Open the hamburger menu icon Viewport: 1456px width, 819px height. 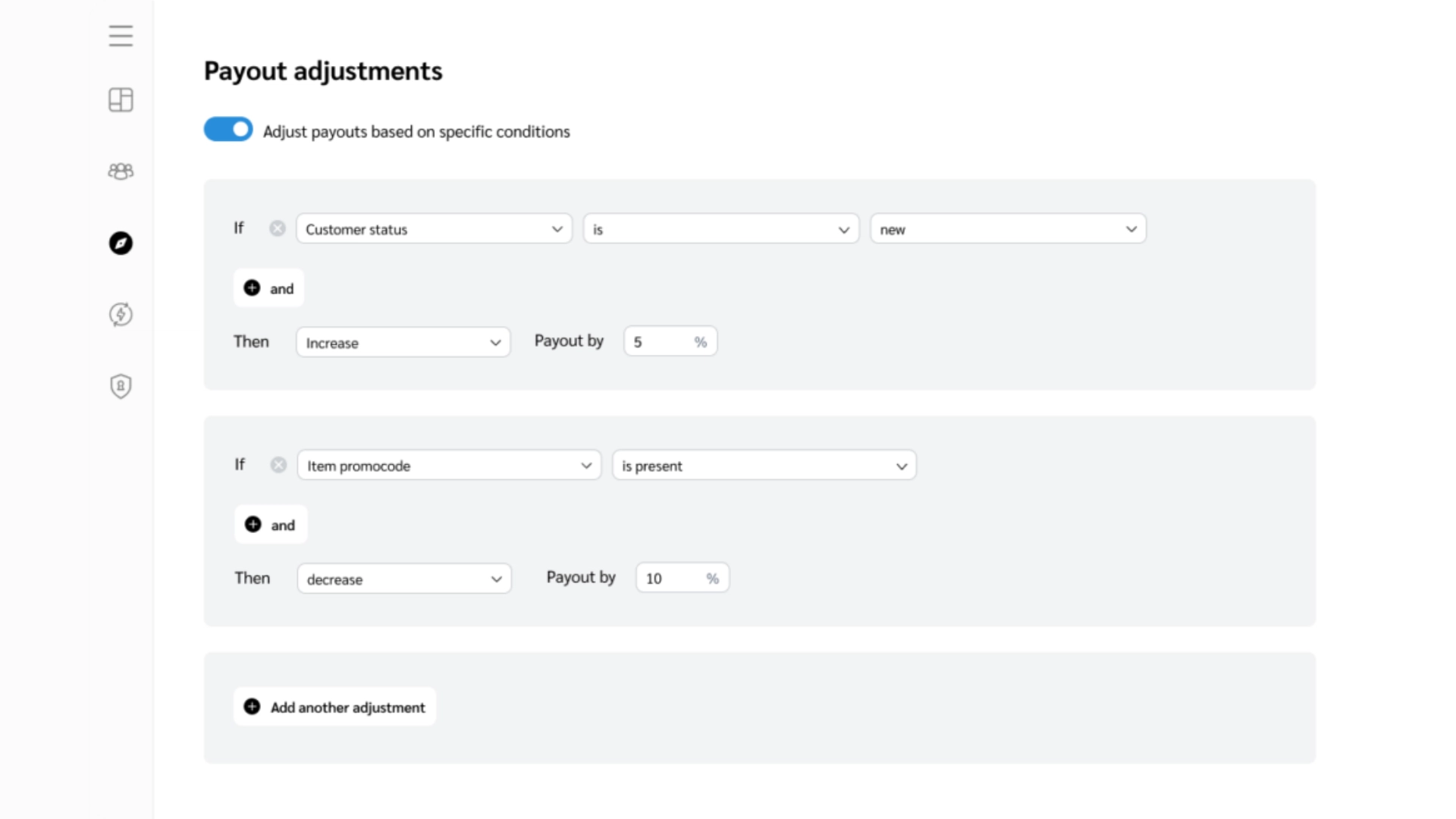coord(121,36)
